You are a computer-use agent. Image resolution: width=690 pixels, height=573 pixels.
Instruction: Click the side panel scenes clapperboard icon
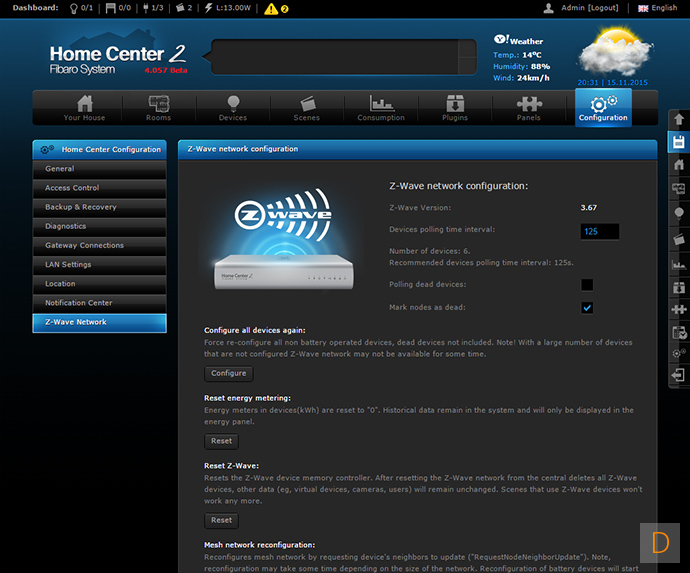coord(679,239)
